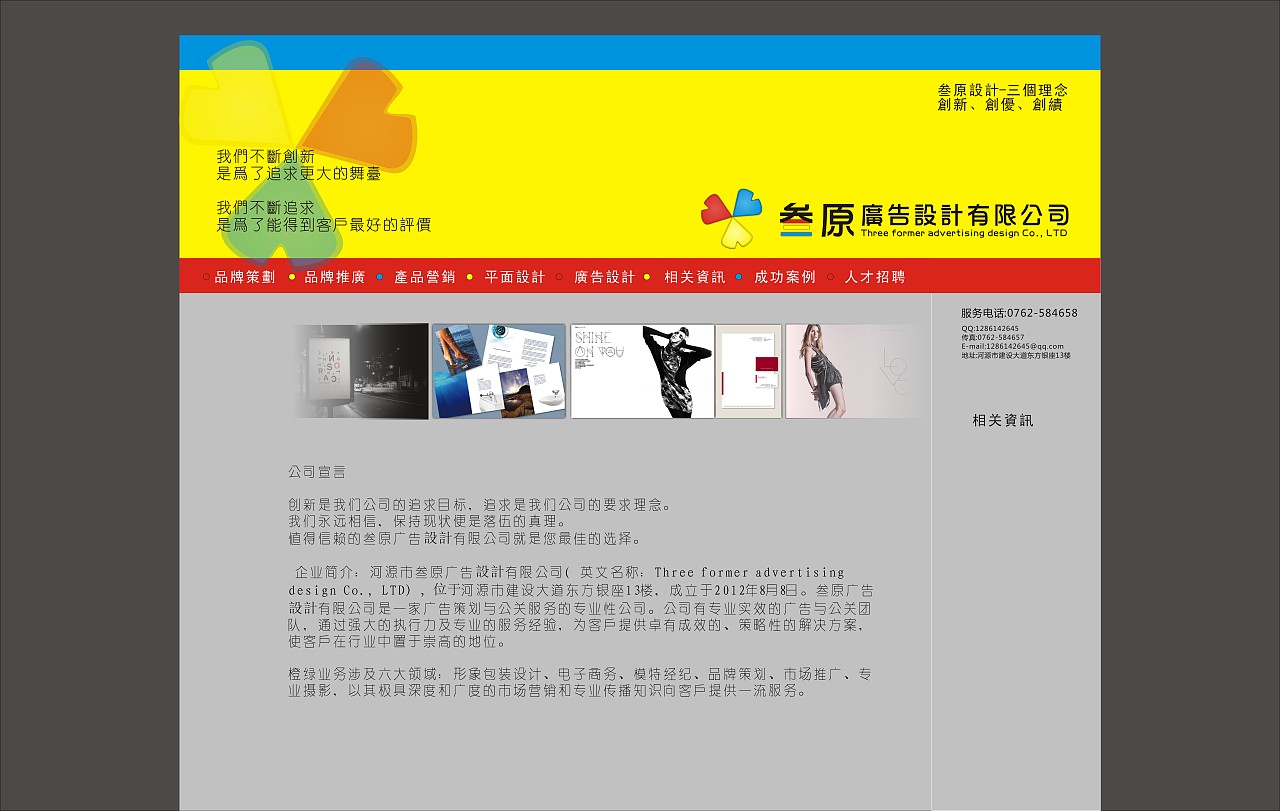
Task: View the letterhead stationery thumbnail
Action: tap(749, 371)
